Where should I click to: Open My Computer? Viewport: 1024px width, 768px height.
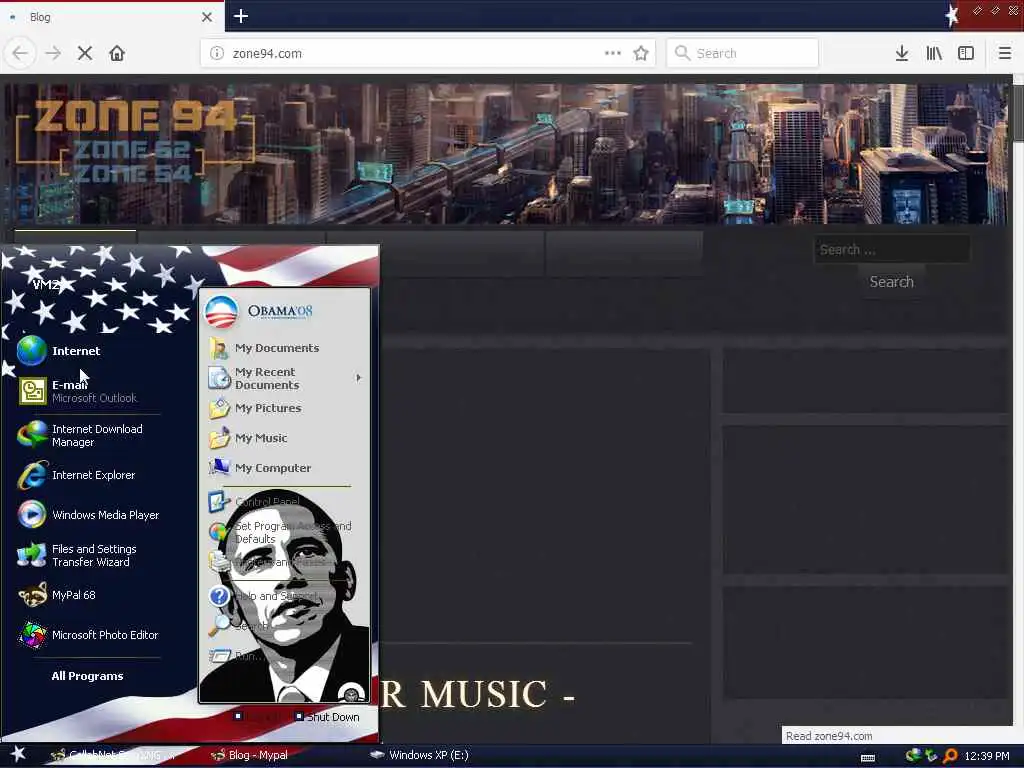point(260,468)
